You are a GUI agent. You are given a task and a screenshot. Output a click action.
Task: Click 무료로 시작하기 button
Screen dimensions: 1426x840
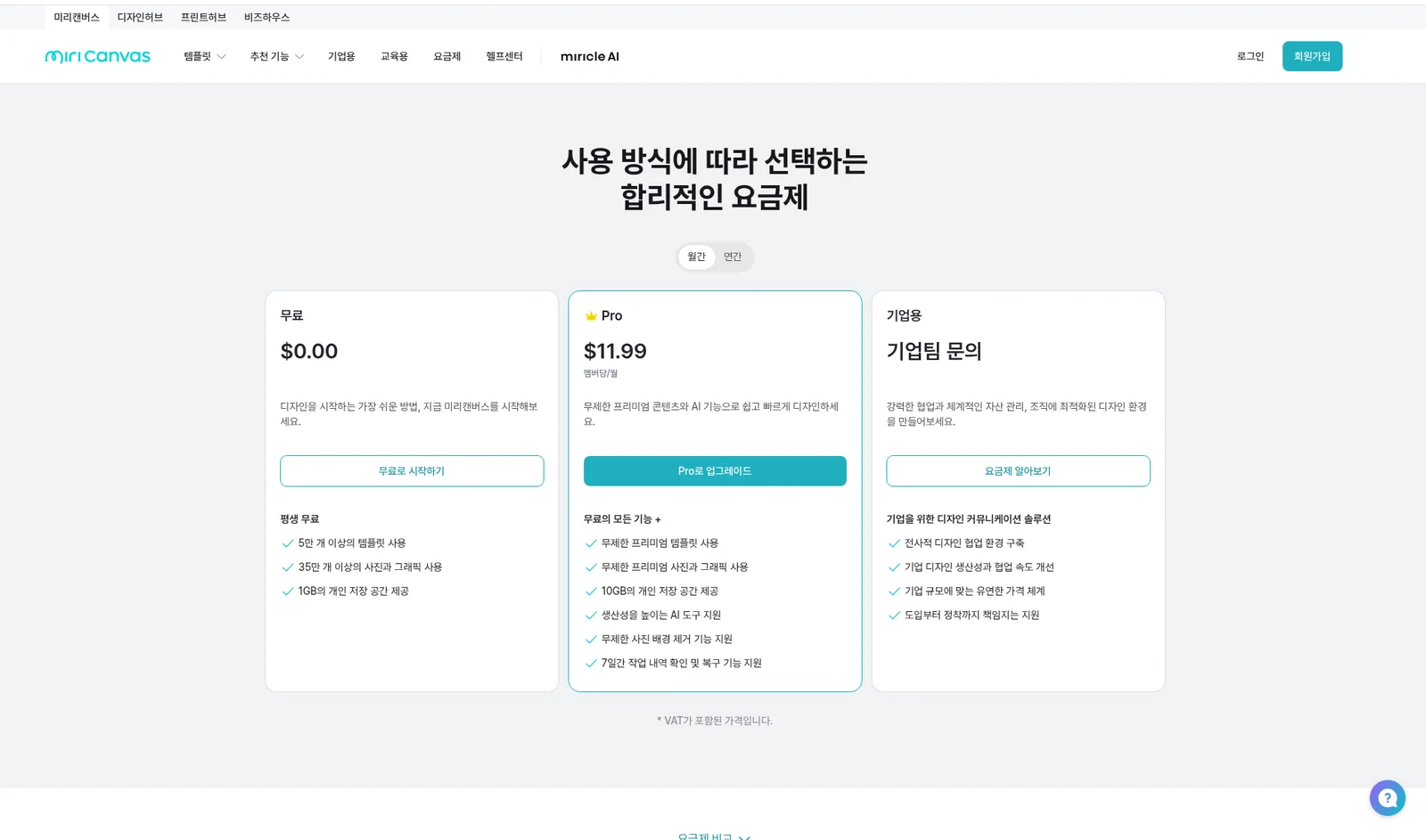412,471
